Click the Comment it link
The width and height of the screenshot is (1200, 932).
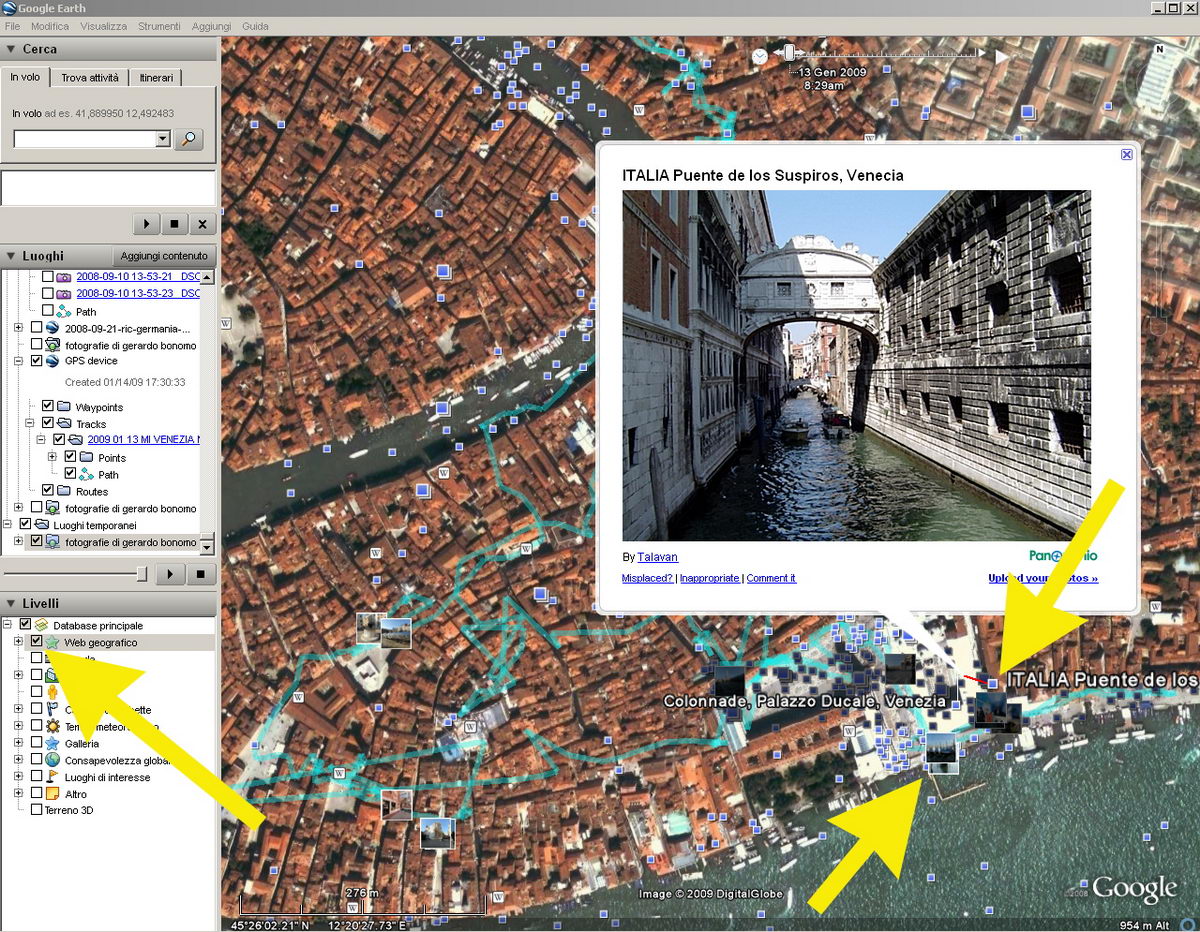[x=771, y=578]
